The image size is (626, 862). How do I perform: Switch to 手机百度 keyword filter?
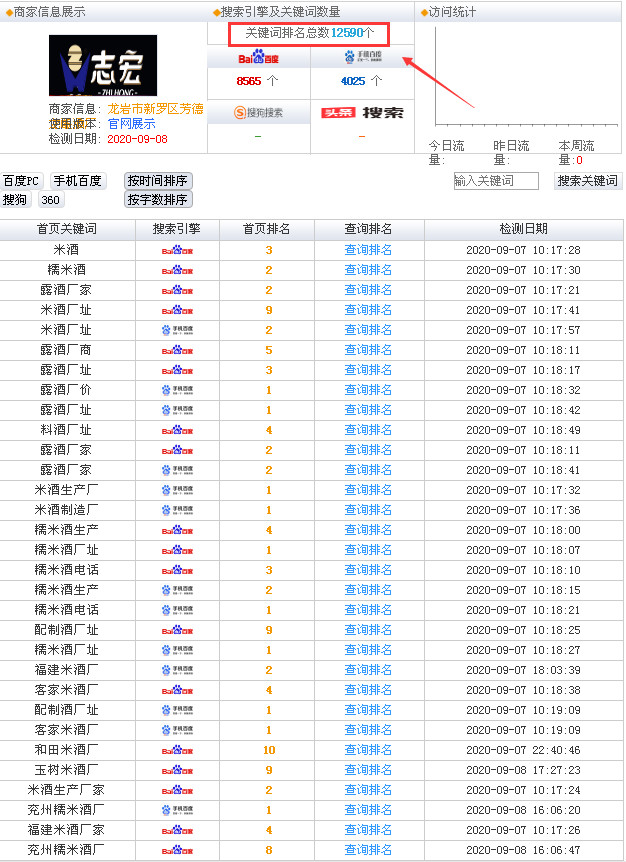pos(77,181)
